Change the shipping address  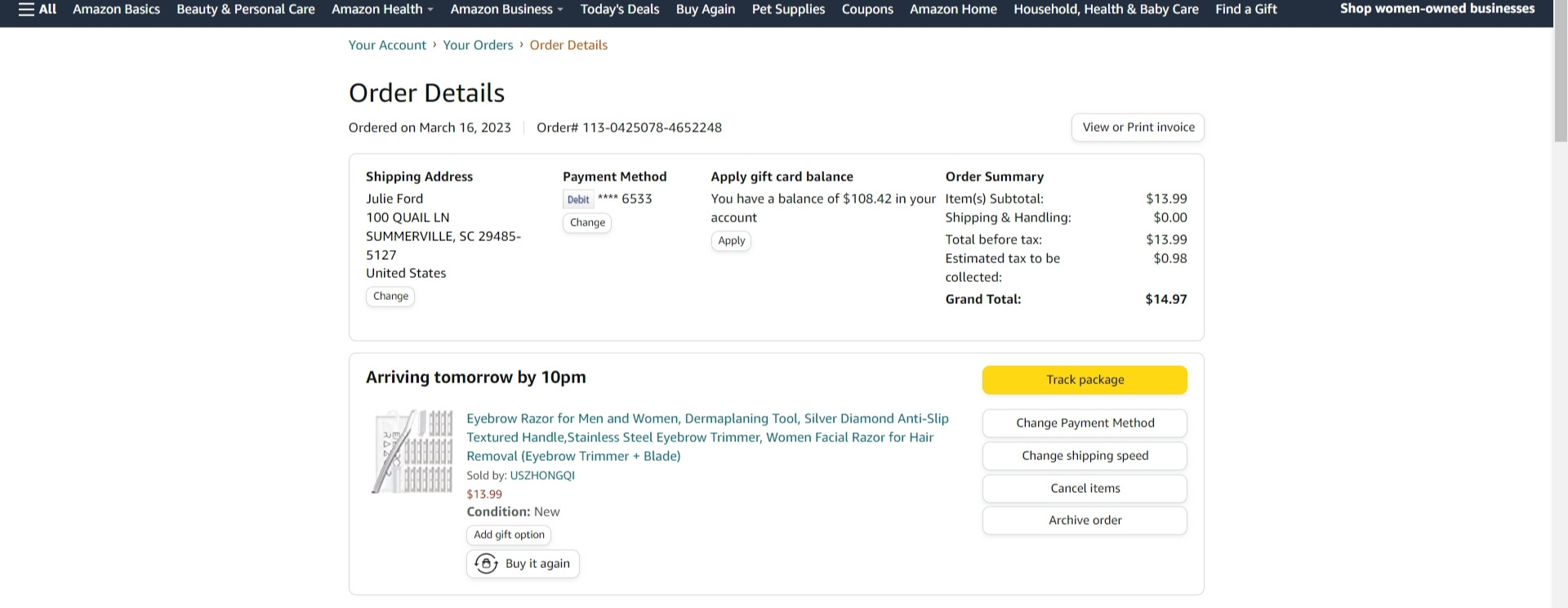[x=390, y=297]
